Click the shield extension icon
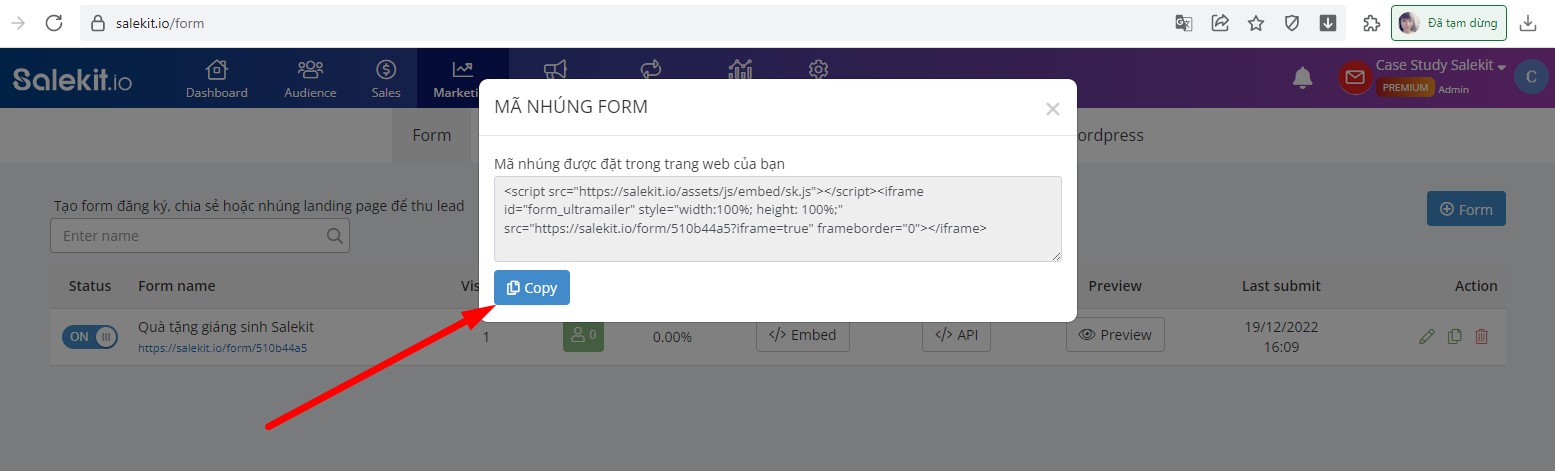Screen dimensions: 1555x471 1292,23
